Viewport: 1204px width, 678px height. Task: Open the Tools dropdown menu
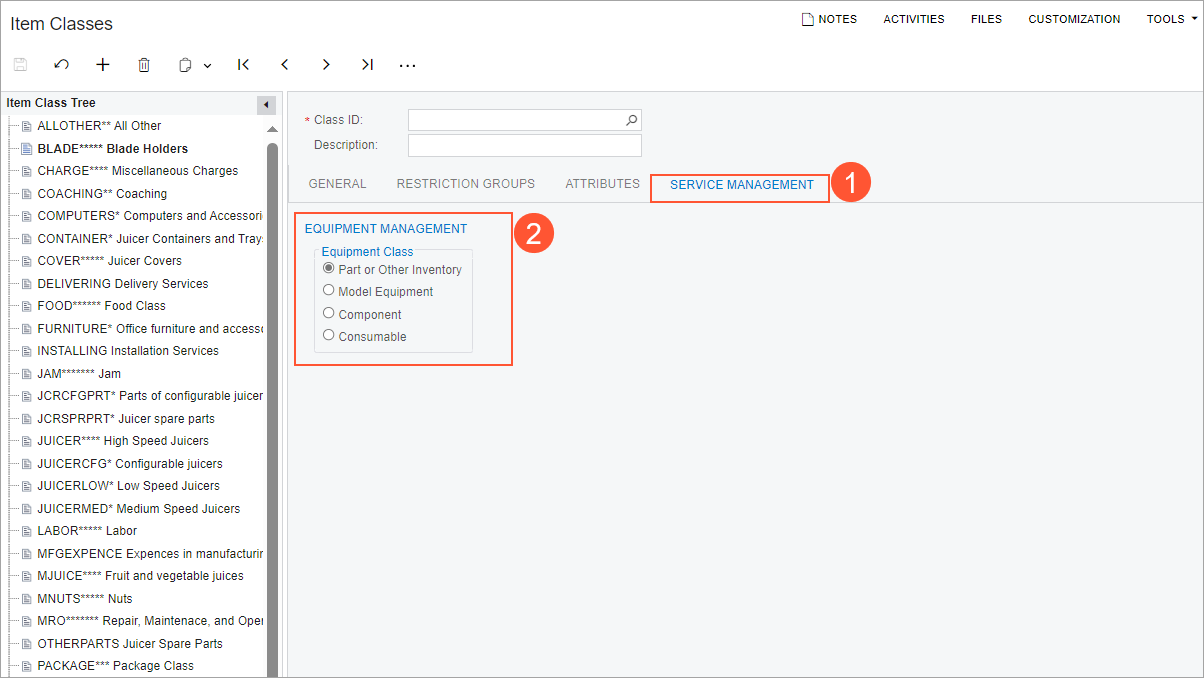1171,19
